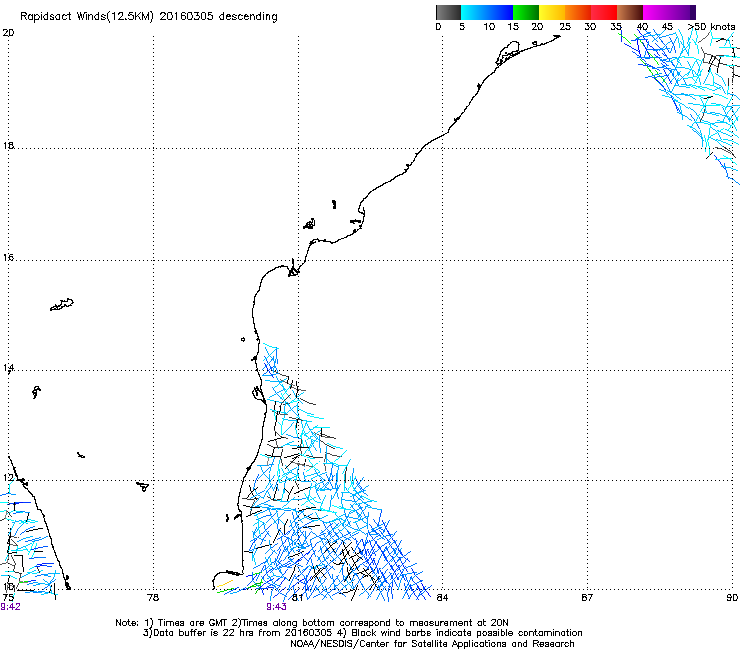Click the latitude label '16' on the left axis
Viewport: 740px width, 650px height.
click(8, 257)
